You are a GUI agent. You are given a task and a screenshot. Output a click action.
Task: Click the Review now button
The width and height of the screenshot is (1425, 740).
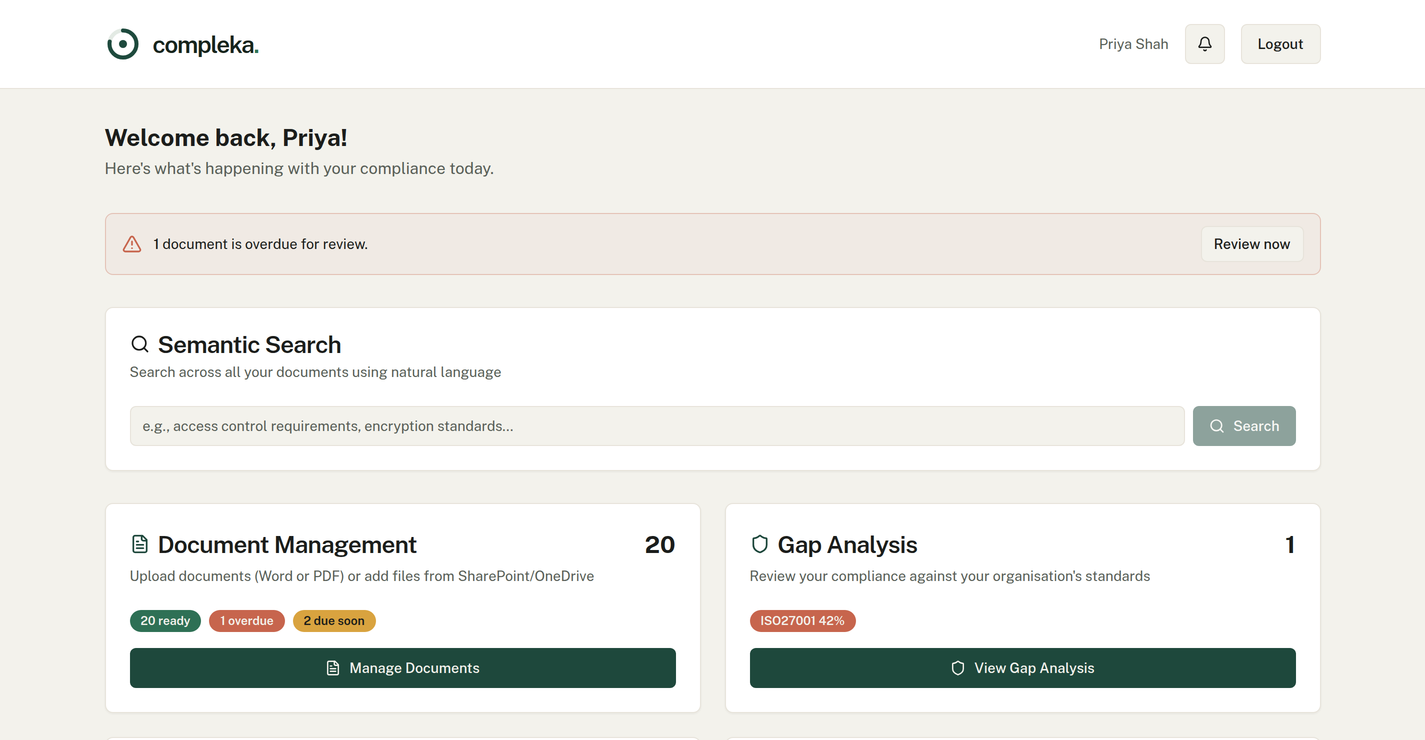pyautogui.click(x=1251, y=244)
